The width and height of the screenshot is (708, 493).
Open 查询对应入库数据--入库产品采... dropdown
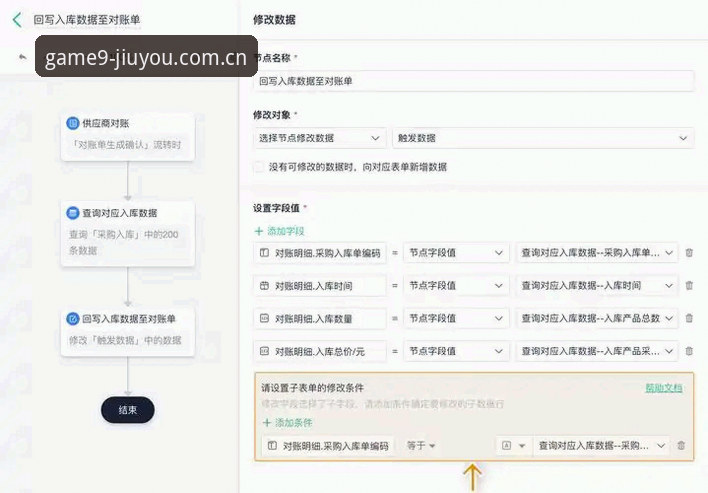(x=597, y=351)
